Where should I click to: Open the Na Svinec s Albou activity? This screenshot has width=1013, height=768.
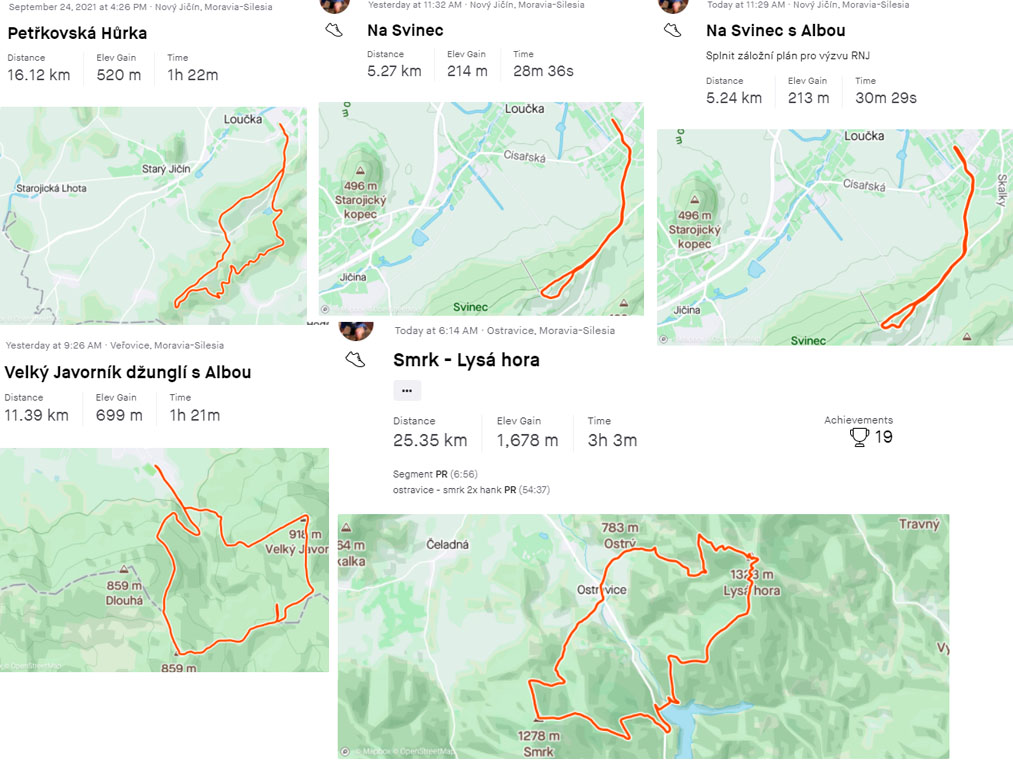[x=775, y=30]
